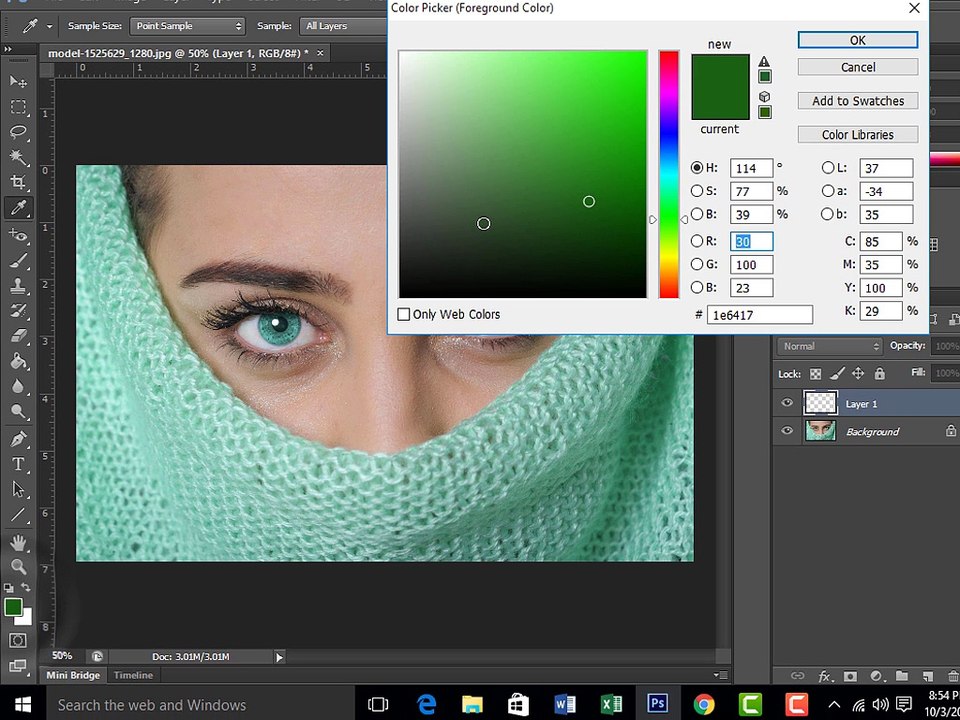Image resolution: width=960 pixels, height=720 pixels.
Task: Select the Line tool
Action: (x=18, y=514)
